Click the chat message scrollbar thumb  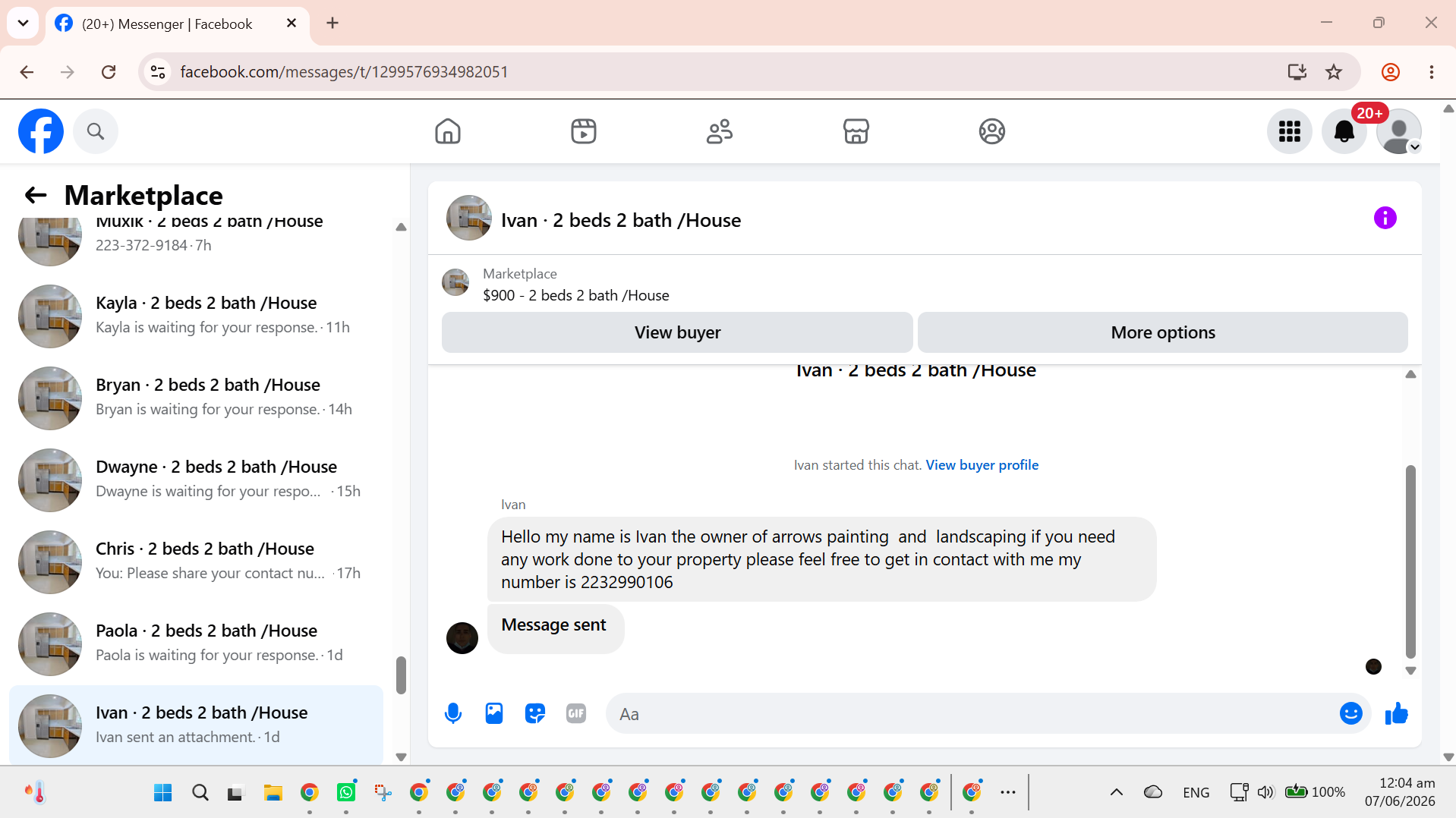coord(1410,562)
